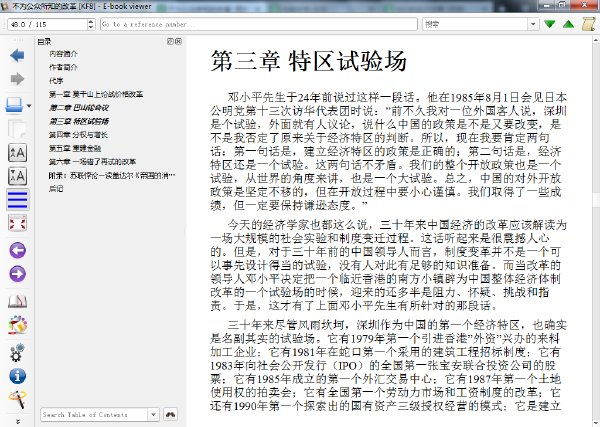This screenshot has width=600, height=427.
Task: Click the colorful reference mode icon
Action: [17, 325]
